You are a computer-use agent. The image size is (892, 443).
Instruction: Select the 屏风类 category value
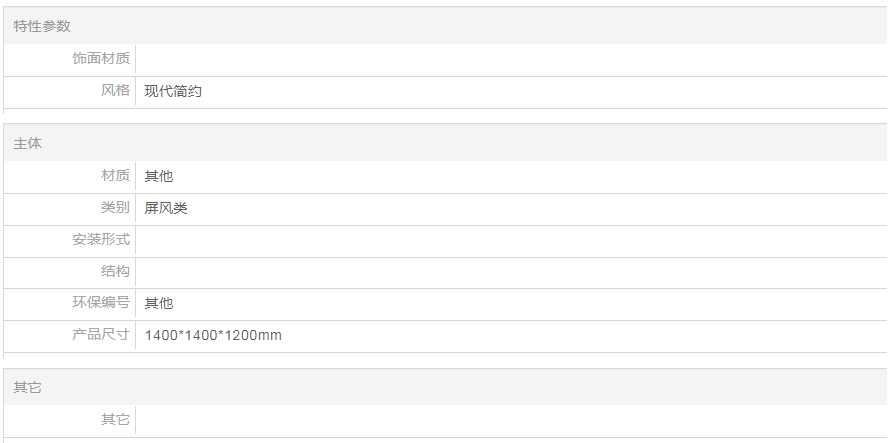coord(166,208)
